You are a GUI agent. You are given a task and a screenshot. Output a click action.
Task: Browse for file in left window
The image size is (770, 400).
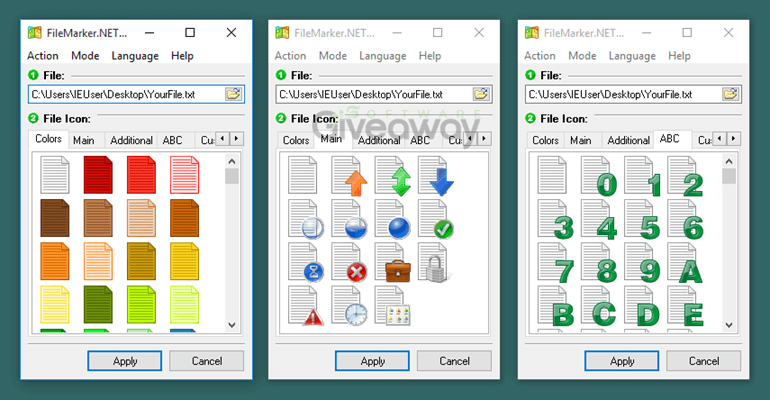(x=233, y=94)
